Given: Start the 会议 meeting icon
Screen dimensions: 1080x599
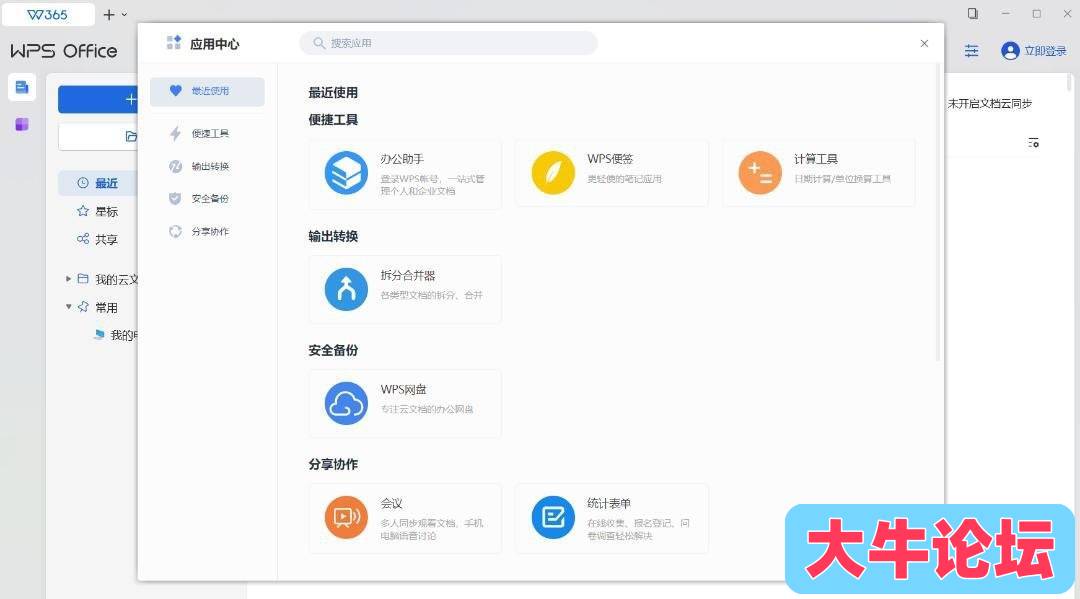Looking at the screenshot, I should click(346, 517).
